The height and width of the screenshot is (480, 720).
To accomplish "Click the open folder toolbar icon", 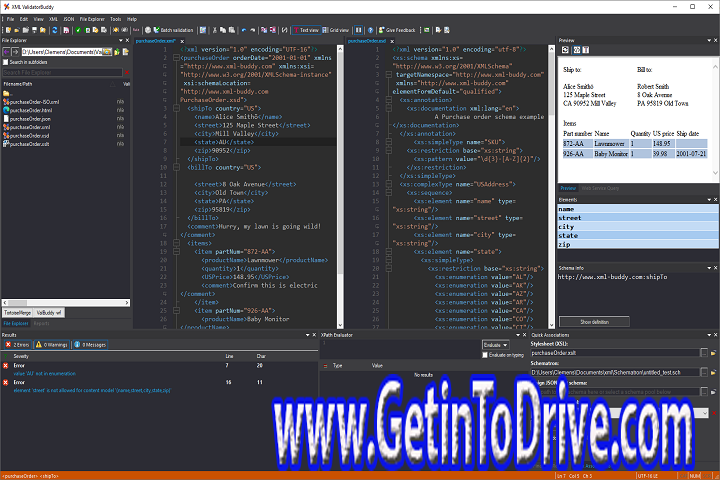I will [x=17, y=30].
